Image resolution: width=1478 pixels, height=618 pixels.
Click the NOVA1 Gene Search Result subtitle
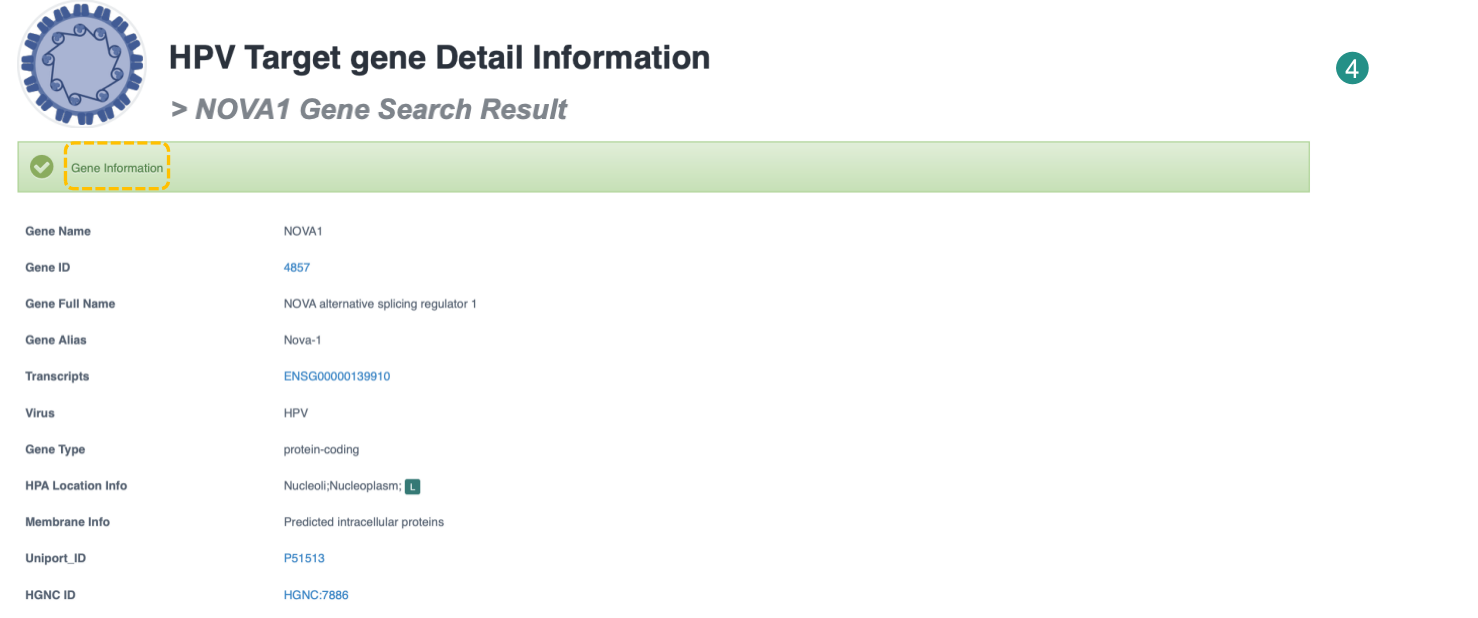(x=369, y=109)
